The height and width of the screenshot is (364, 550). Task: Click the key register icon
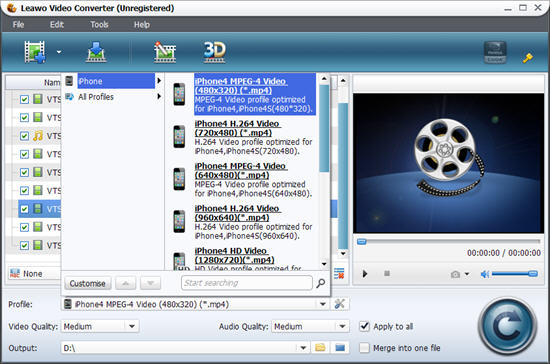tap(528, 58)
